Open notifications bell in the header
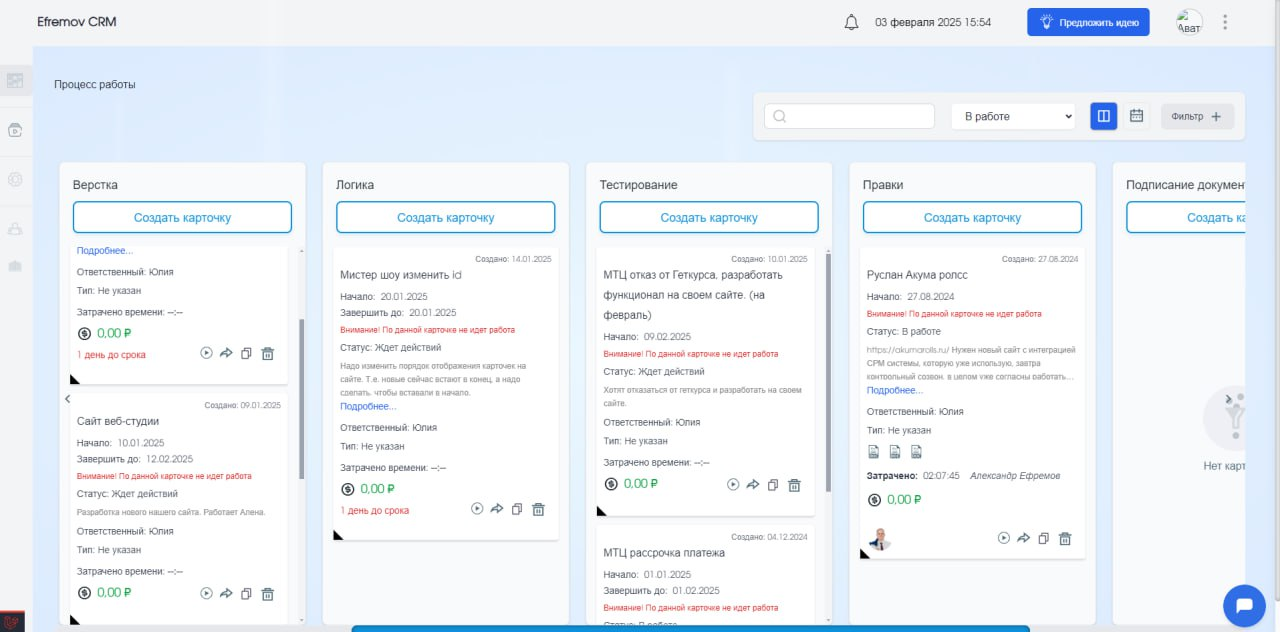 point(852,22)
